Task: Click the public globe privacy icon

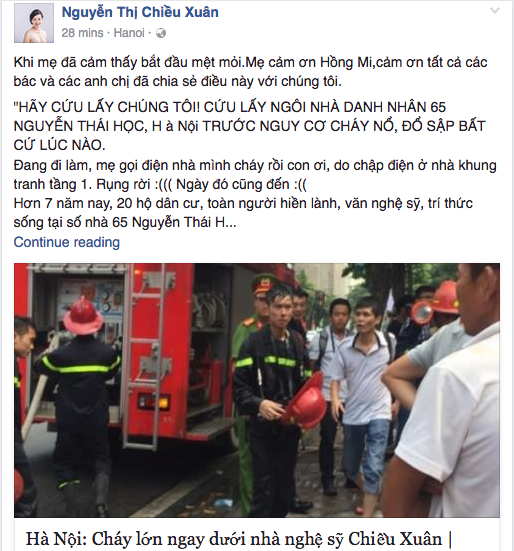Action: click(x=161, y=33)
